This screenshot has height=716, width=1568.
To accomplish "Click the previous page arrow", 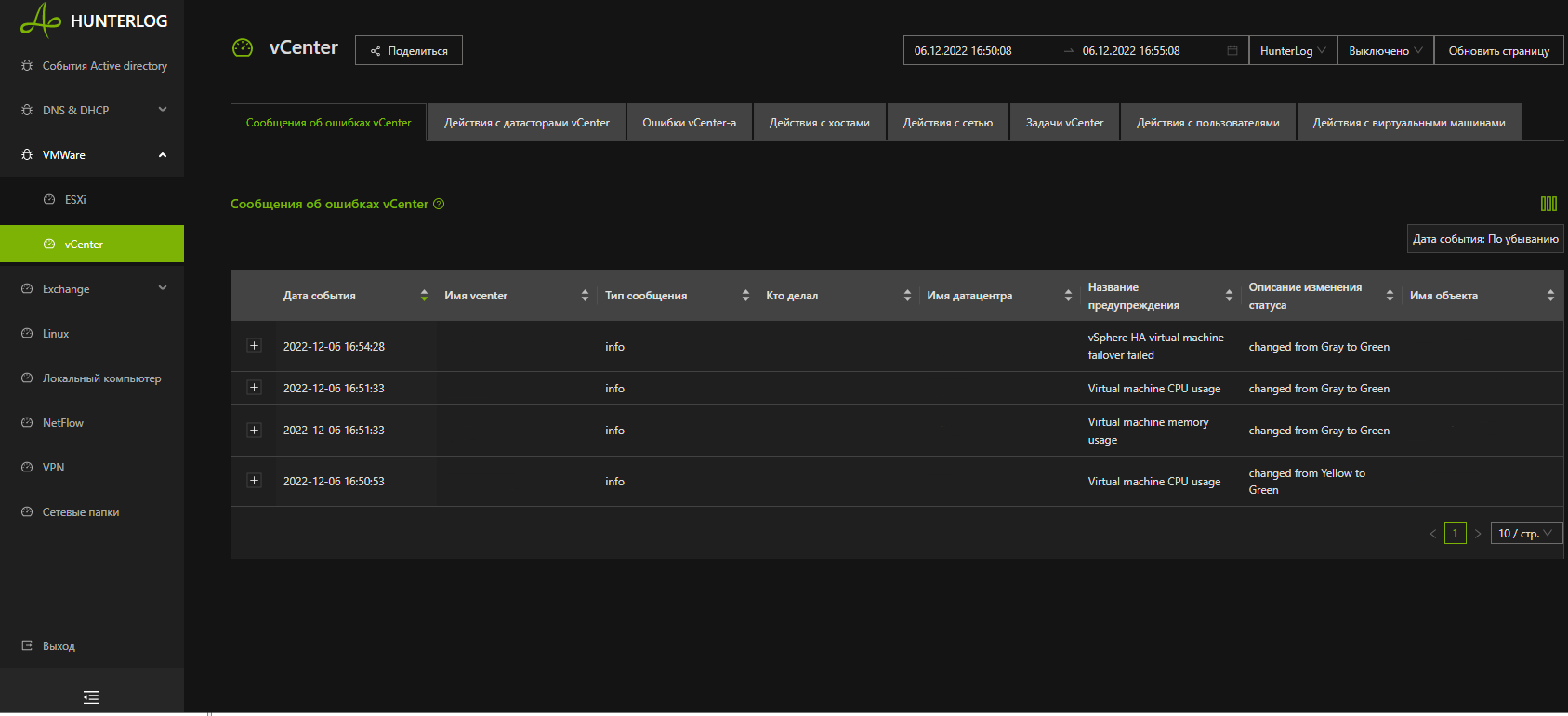I will coord(1432,533).
